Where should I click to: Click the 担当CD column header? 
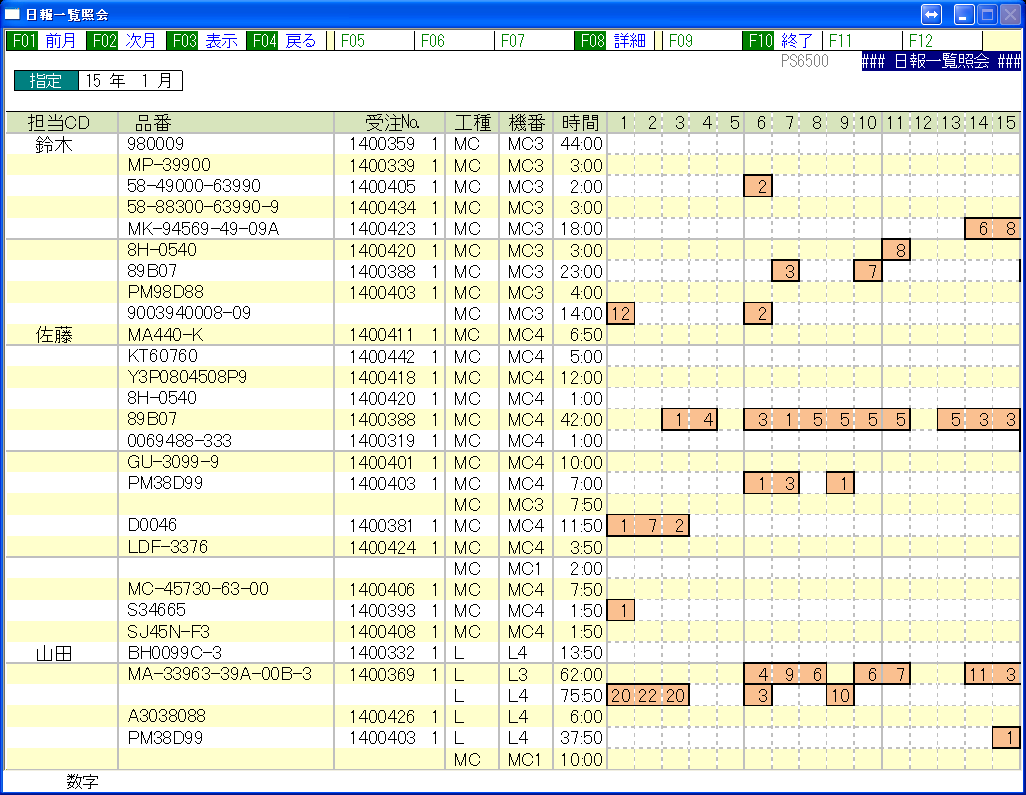[x=60, y=123]
